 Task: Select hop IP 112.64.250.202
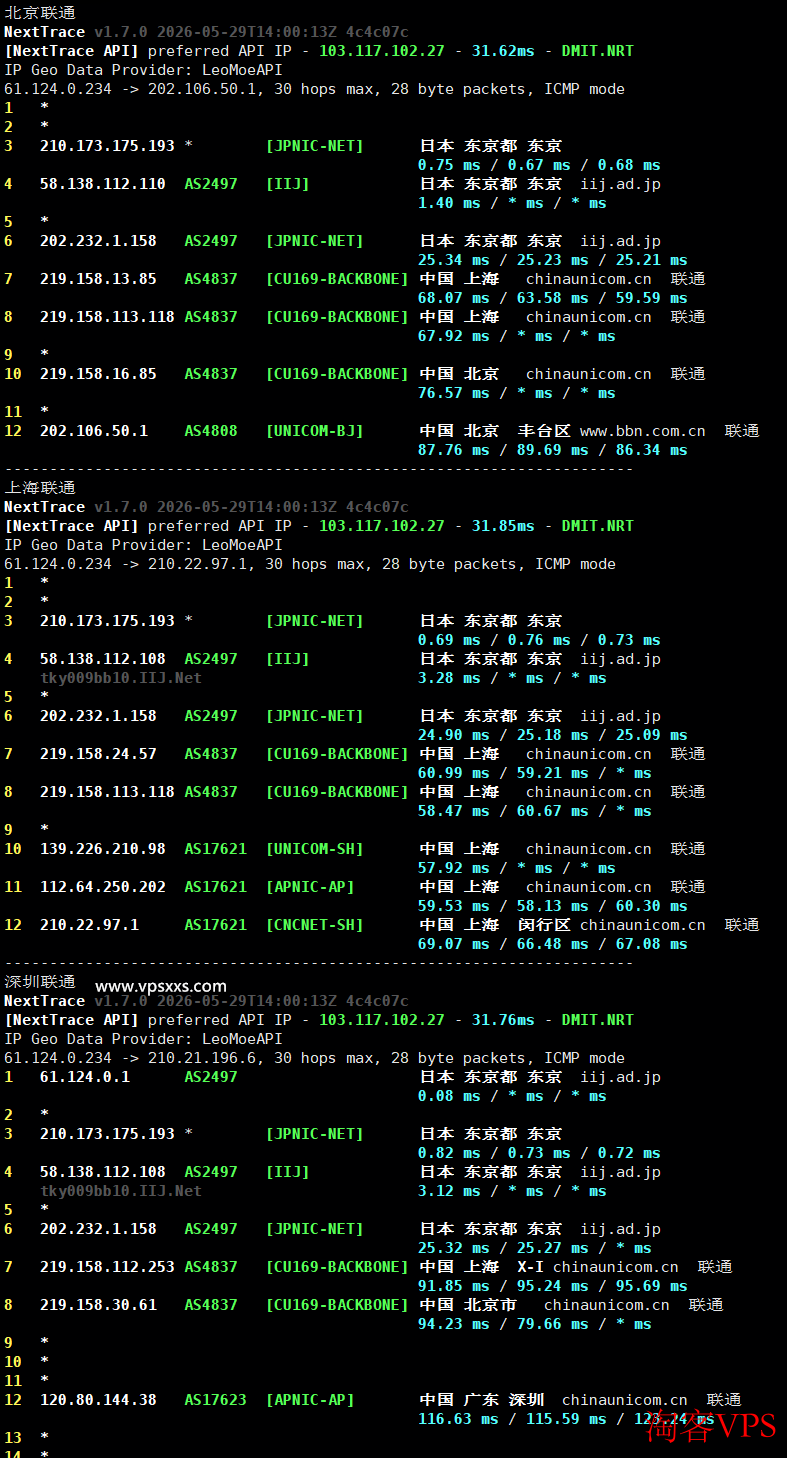point(103,887)
